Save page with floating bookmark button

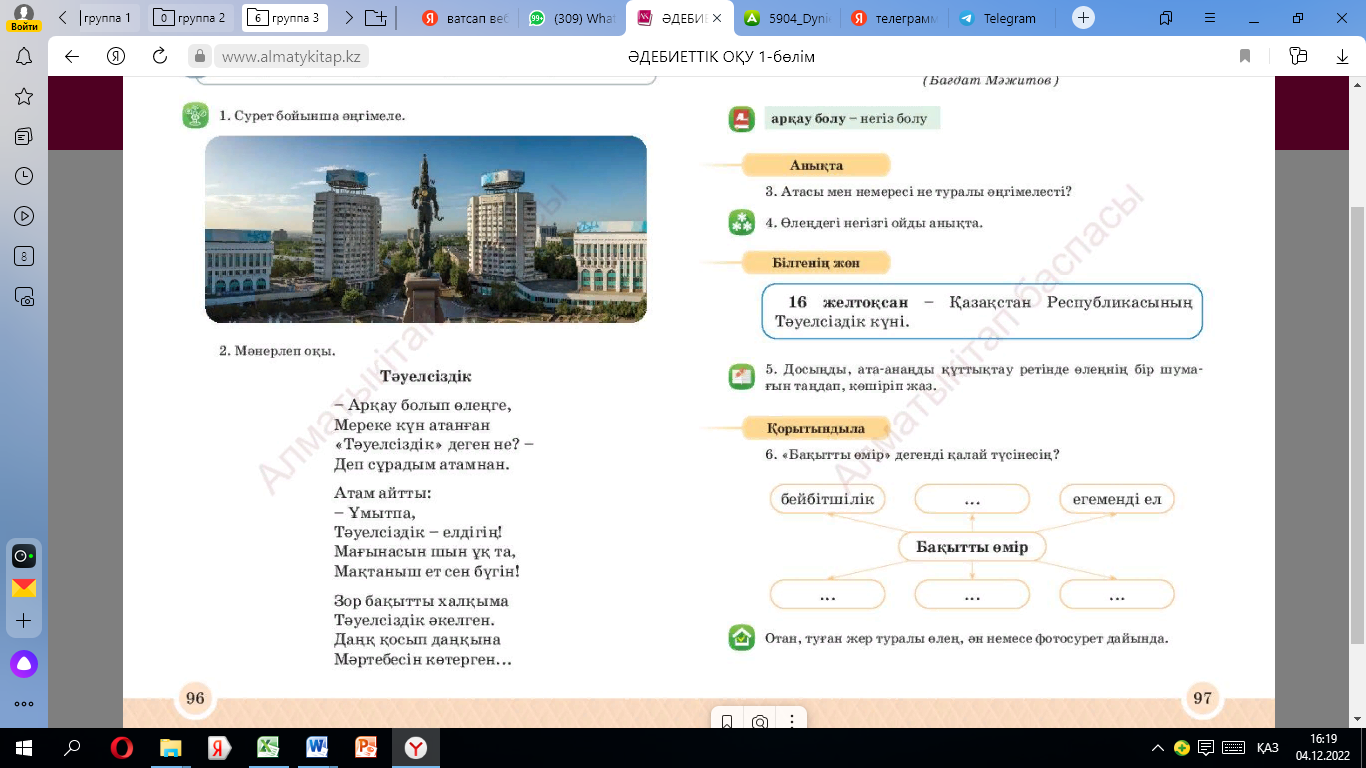[x=727, y=721]
